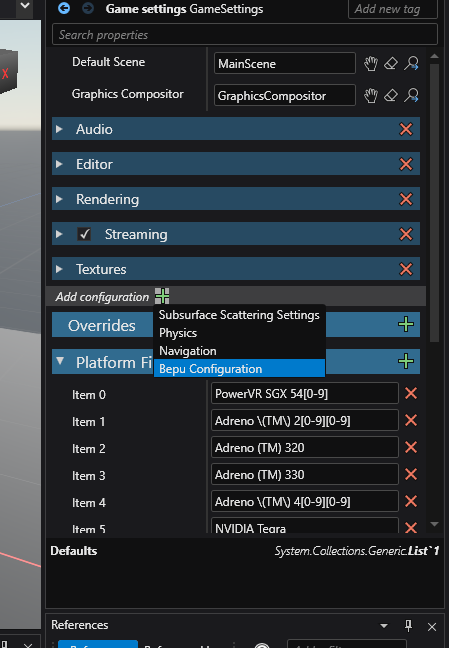
Task: Clear Default Scene with eraser icon
Action: pyautogui.click(x=391, y=64)
